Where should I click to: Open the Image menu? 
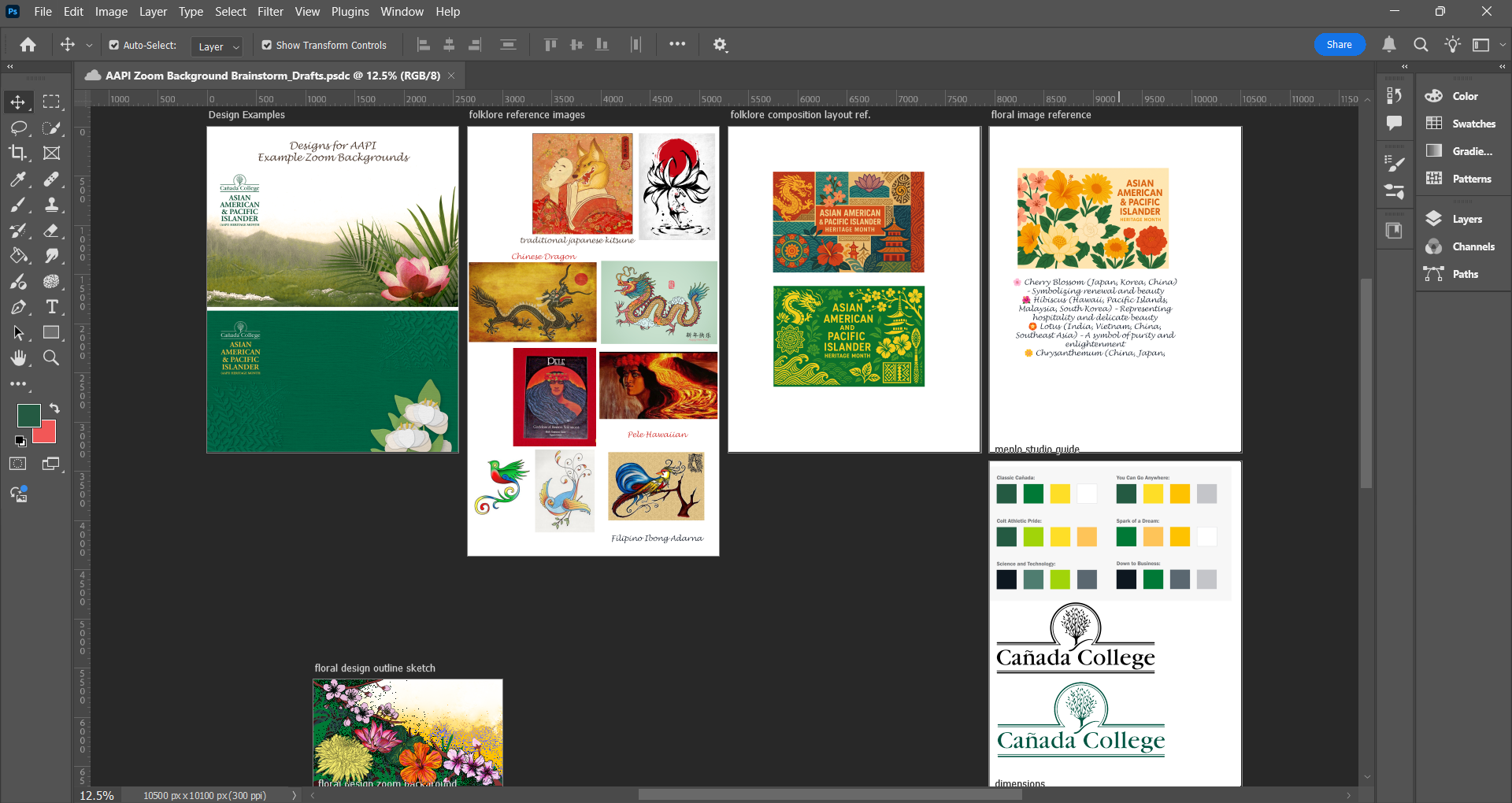(x=111, y=12)
